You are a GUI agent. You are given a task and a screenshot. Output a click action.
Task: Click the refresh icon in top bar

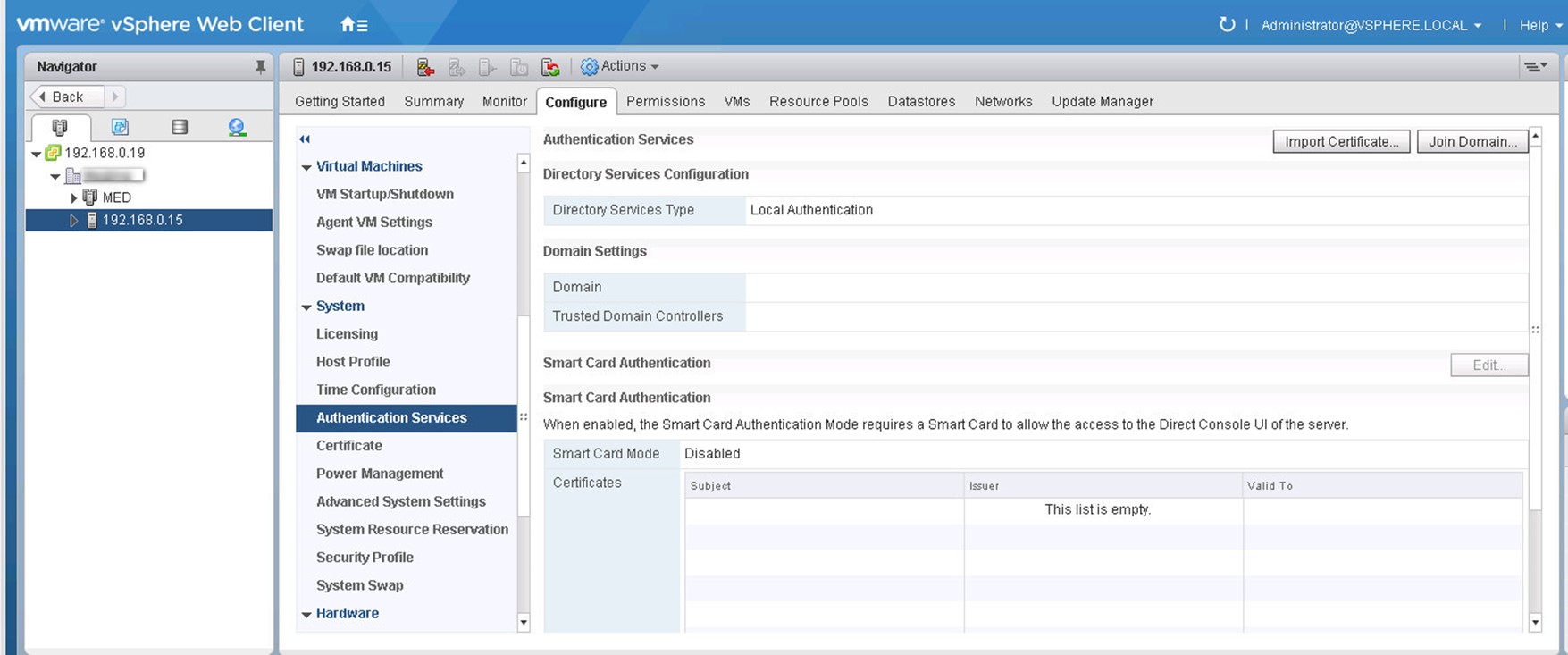[x=1227, y=25]
